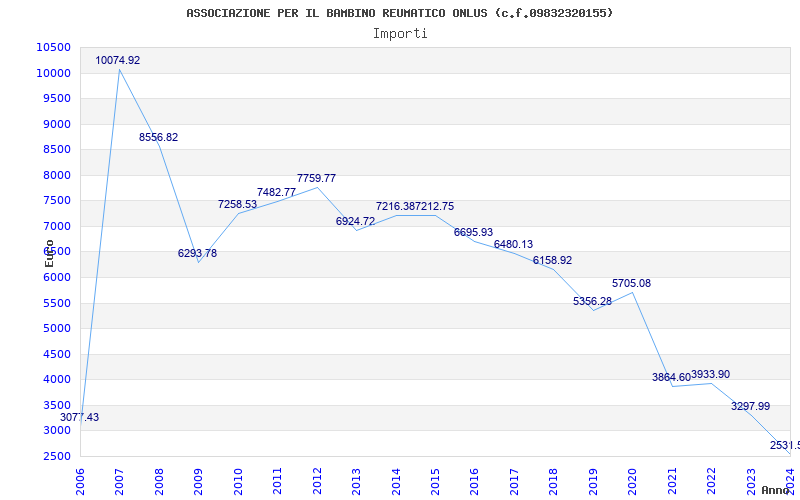Click the 2017 year axis label
This screenshot has width=800, height=500.
point(514,481)
